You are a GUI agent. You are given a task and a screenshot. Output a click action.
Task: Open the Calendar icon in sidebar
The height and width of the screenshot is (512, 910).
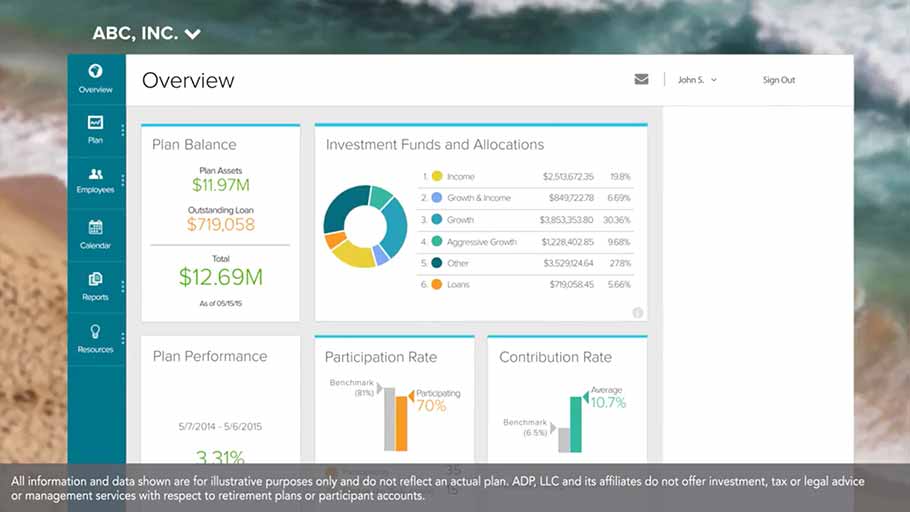[96, 228]
